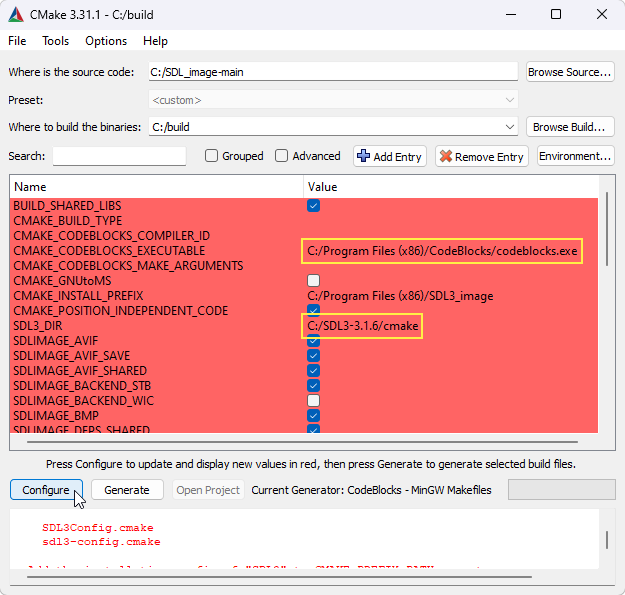Viewport: 625px width, 595px height.
Task: Click the cache list vertical scrollbar
Action: 607,229
